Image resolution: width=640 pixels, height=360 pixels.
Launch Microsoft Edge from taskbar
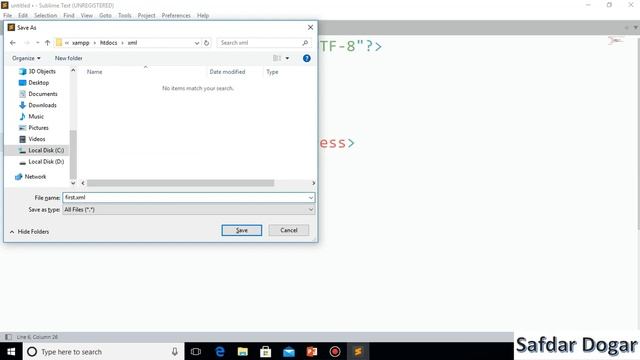point(220,351)
